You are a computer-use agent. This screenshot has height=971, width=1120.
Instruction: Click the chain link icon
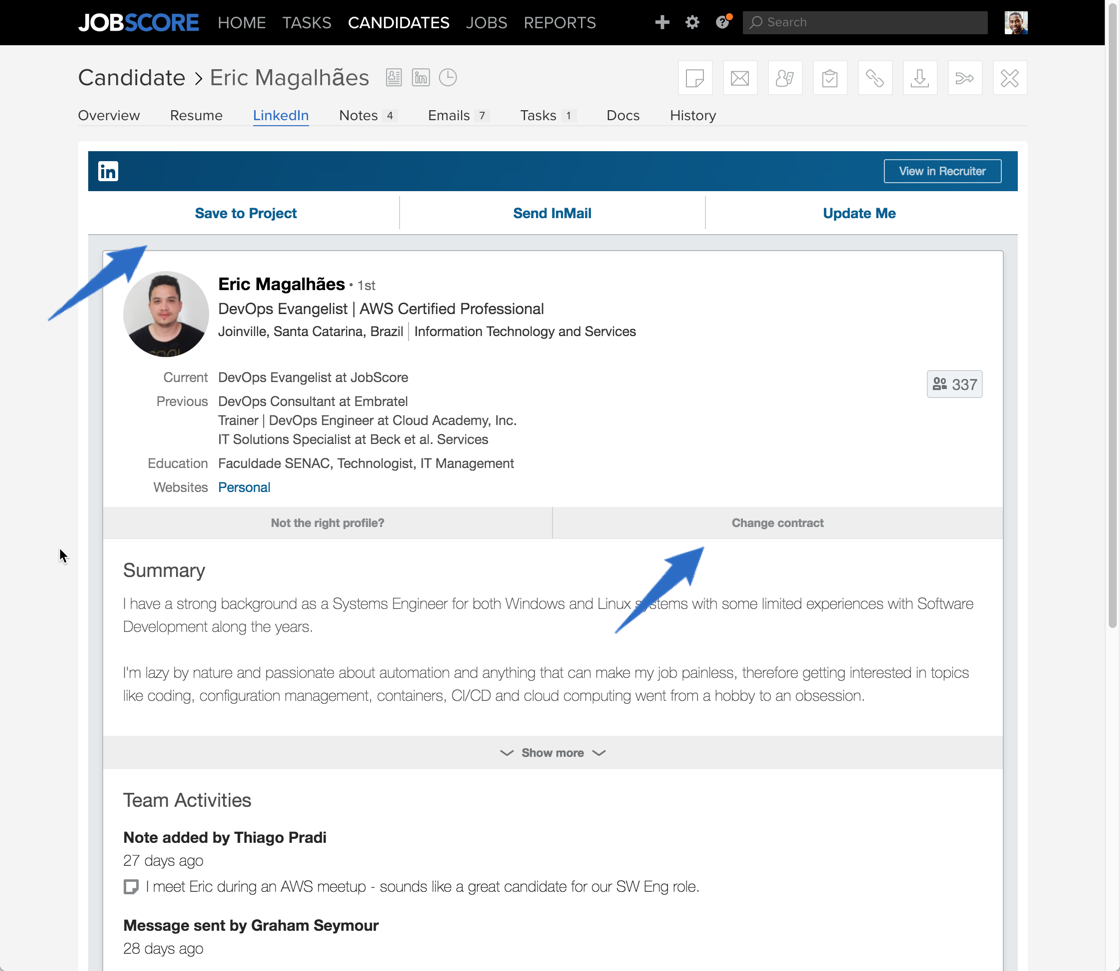(875, 78)
